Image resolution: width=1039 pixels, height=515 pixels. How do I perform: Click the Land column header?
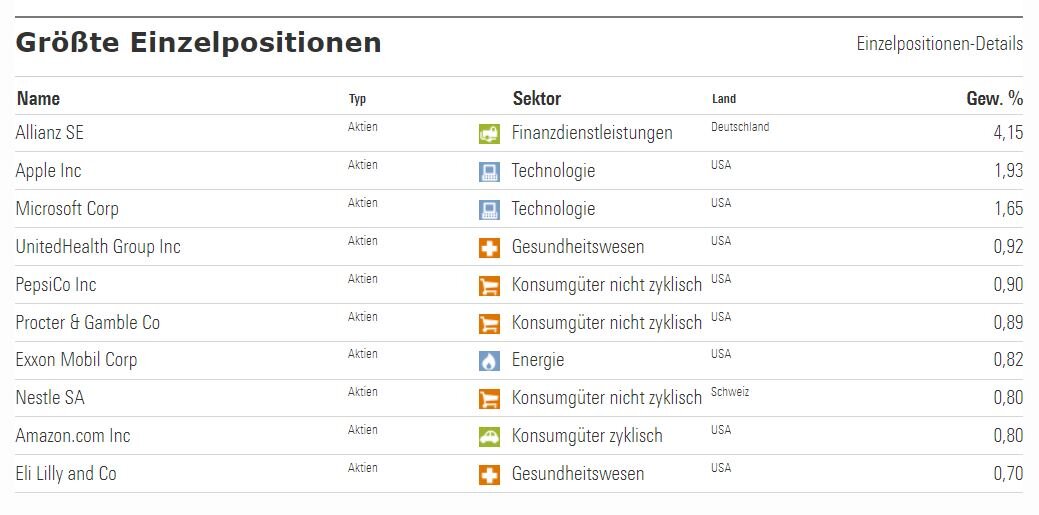pos(724,99)
